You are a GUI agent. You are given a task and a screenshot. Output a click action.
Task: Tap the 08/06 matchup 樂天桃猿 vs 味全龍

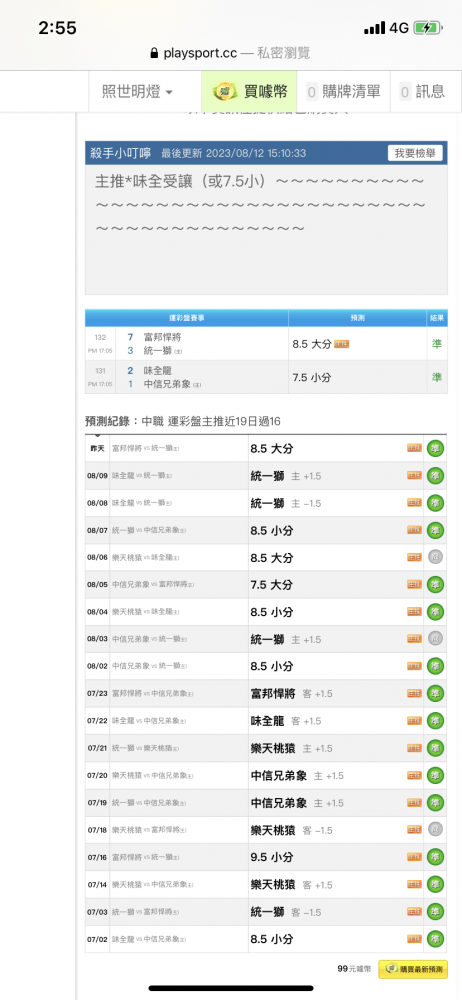pos(144,557)
